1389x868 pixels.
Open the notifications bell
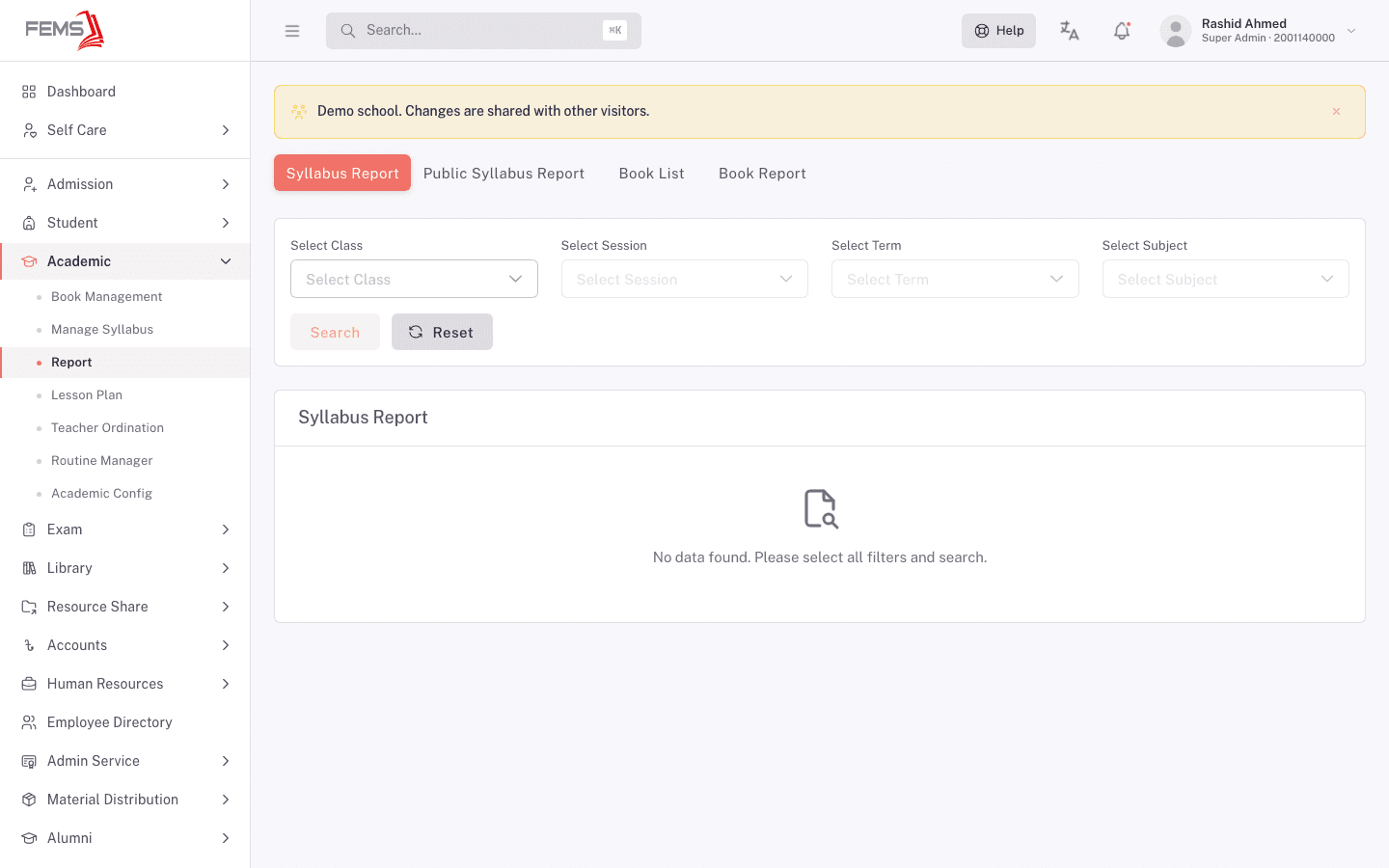[x=1122, y=31]
